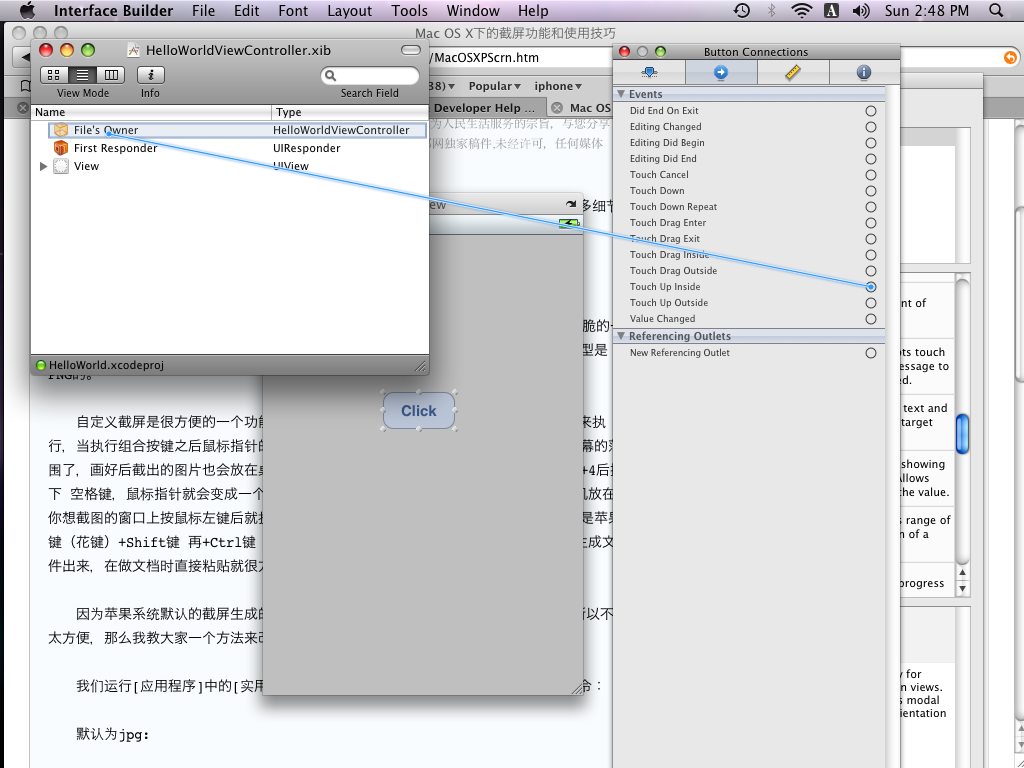Open the Apple menu
Screen dimensions: 1024x768
27,10
